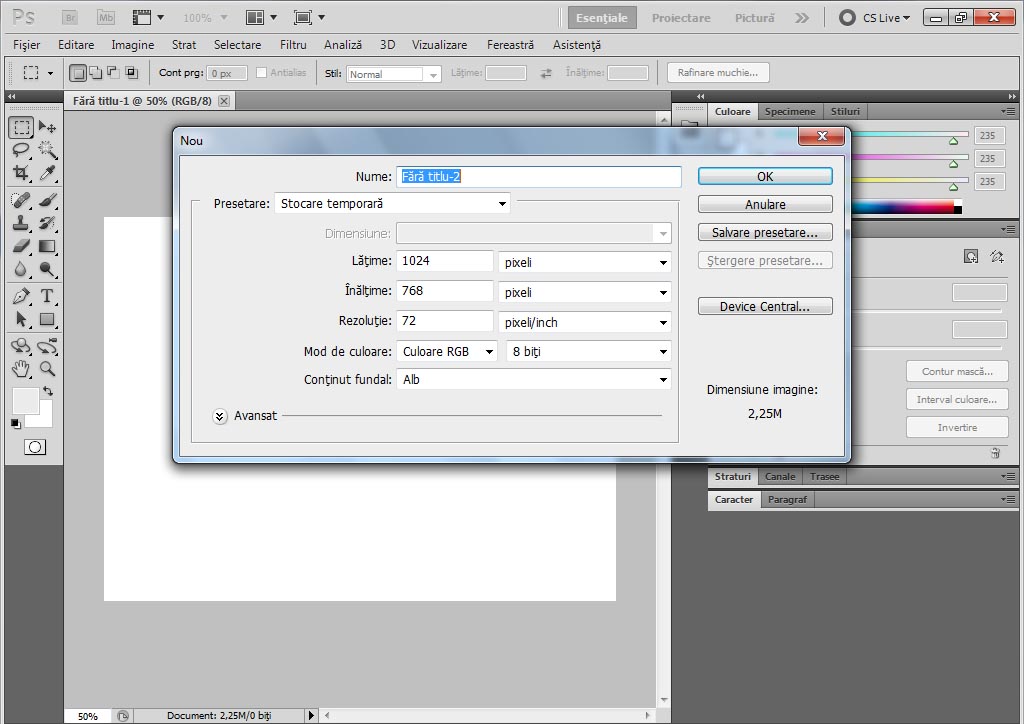The image size is (1024, 724).
Task: Reset to default foreground and background colors
Action: click(x=16, y=424)
